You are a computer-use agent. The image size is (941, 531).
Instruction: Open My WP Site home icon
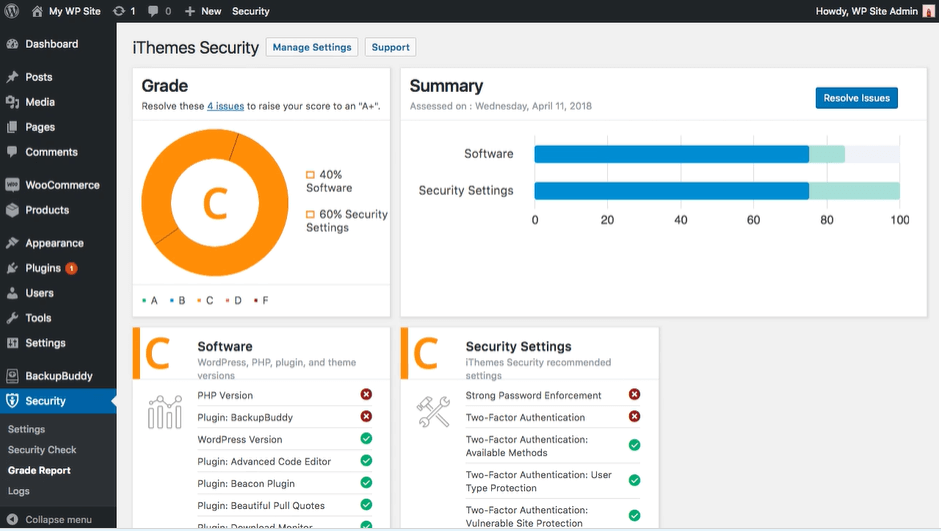coord(37,11)
